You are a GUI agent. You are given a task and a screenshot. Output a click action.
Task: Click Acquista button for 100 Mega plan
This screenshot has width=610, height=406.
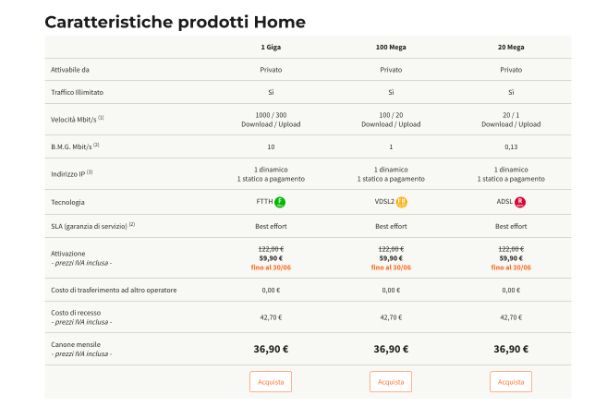pos(391,382)
